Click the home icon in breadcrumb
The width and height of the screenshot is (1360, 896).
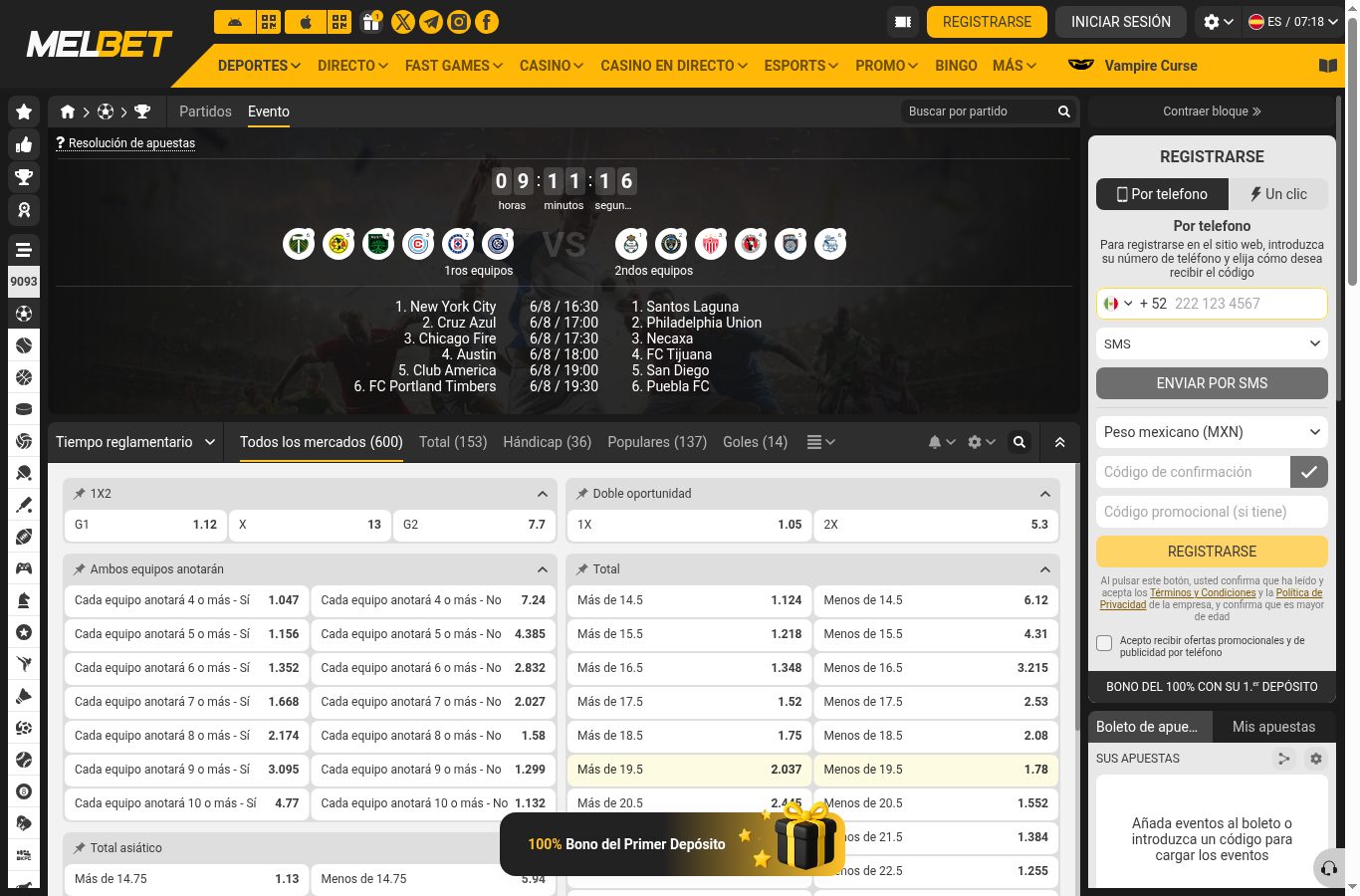68,112
